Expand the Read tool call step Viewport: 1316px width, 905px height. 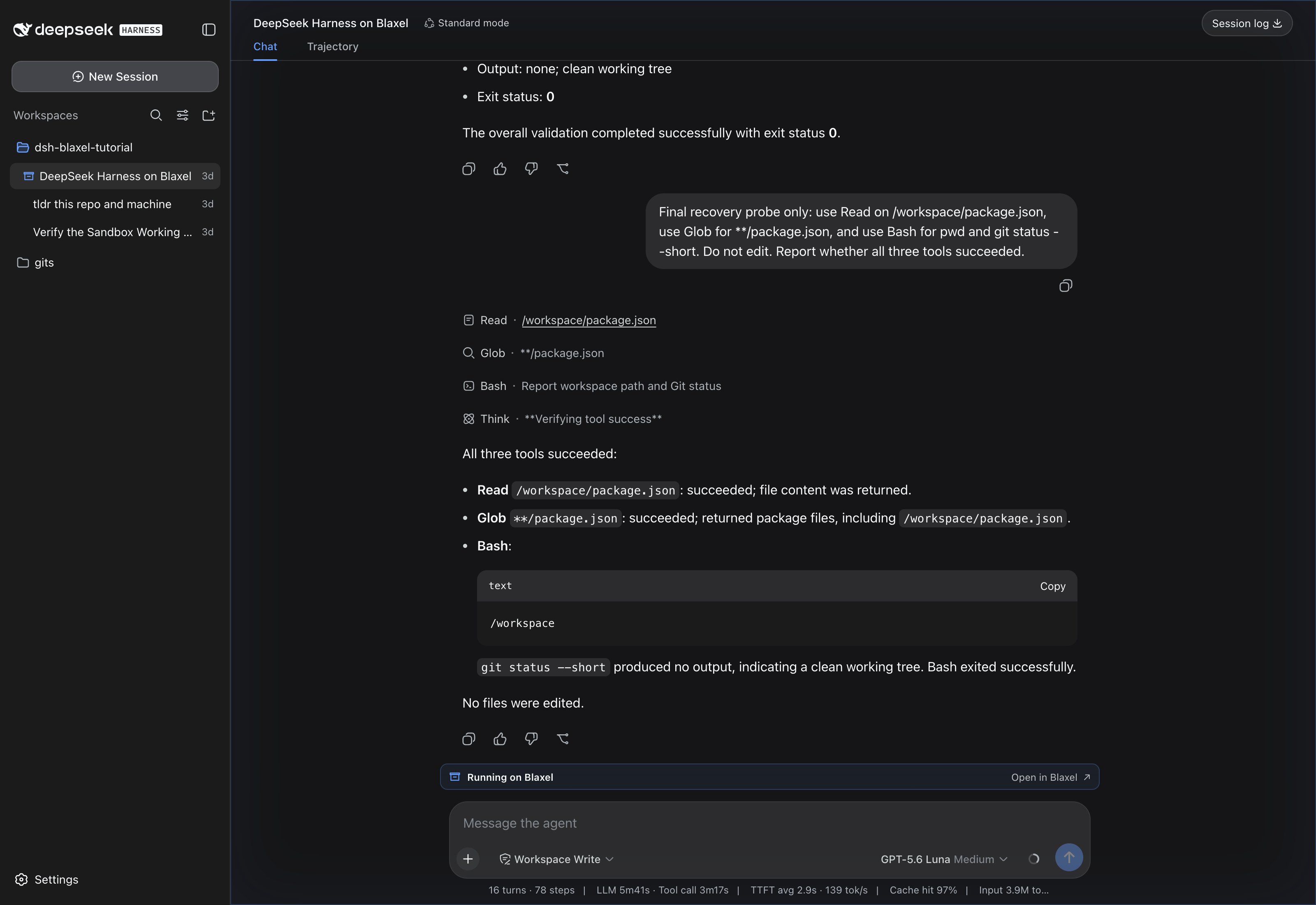(x=485, y=320)
